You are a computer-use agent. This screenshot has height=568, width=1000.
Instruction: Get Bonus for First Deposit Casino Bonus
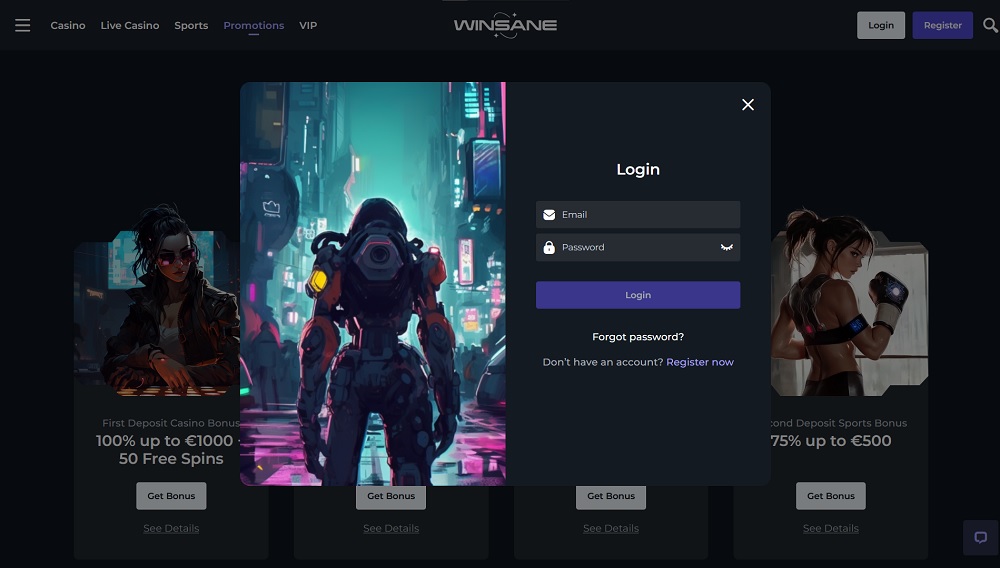click(171, 496)
